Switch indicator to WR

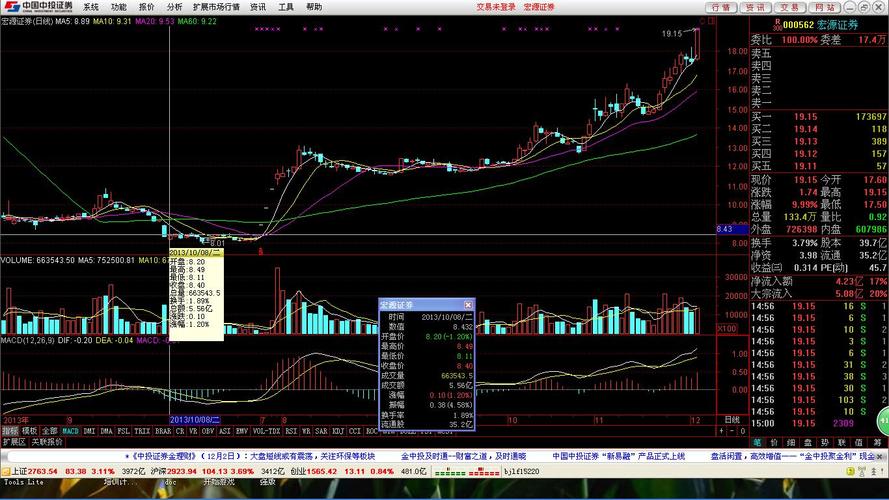(306, 431)
